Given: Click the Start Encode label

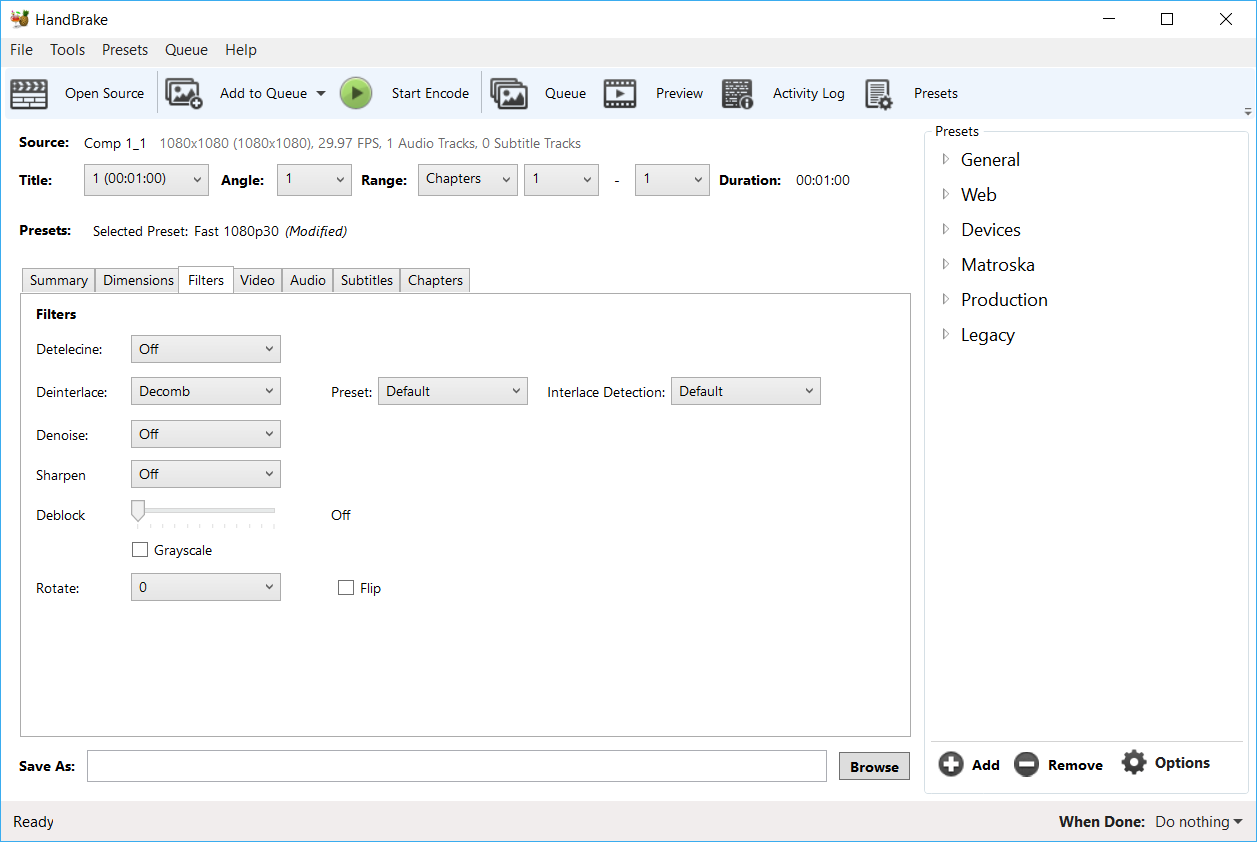Looking at the screenshot, I should tap(430, 93).
